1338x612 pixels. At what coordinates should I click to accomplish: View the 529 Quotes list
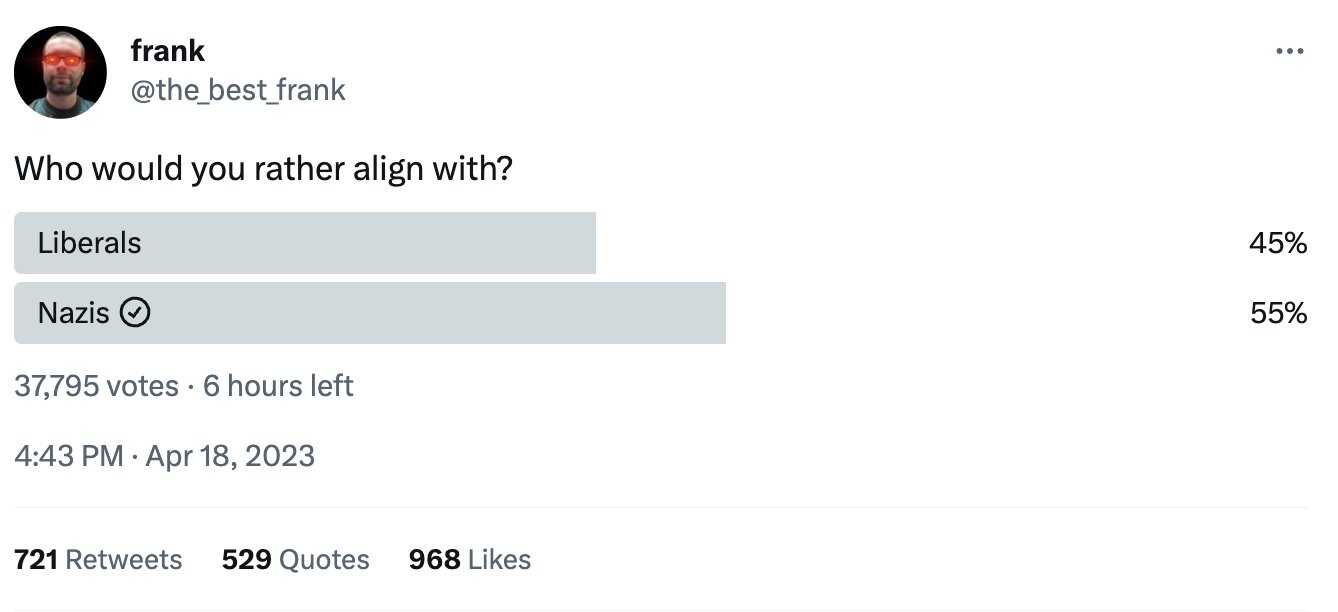pos(296,559)
